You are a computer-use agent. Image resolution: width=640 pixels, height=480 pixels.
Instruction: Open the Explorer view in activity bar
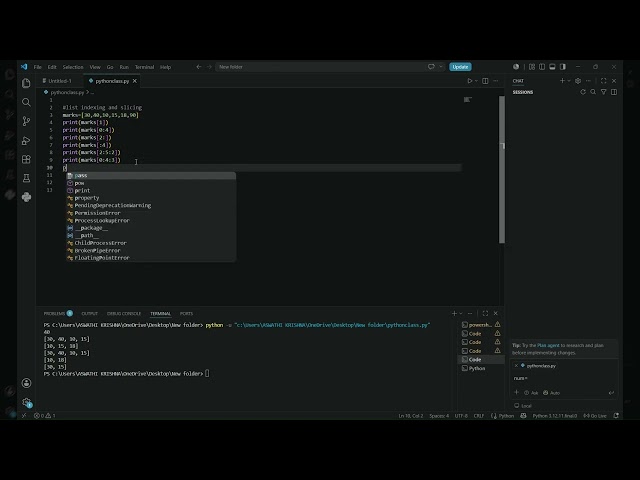26,83
